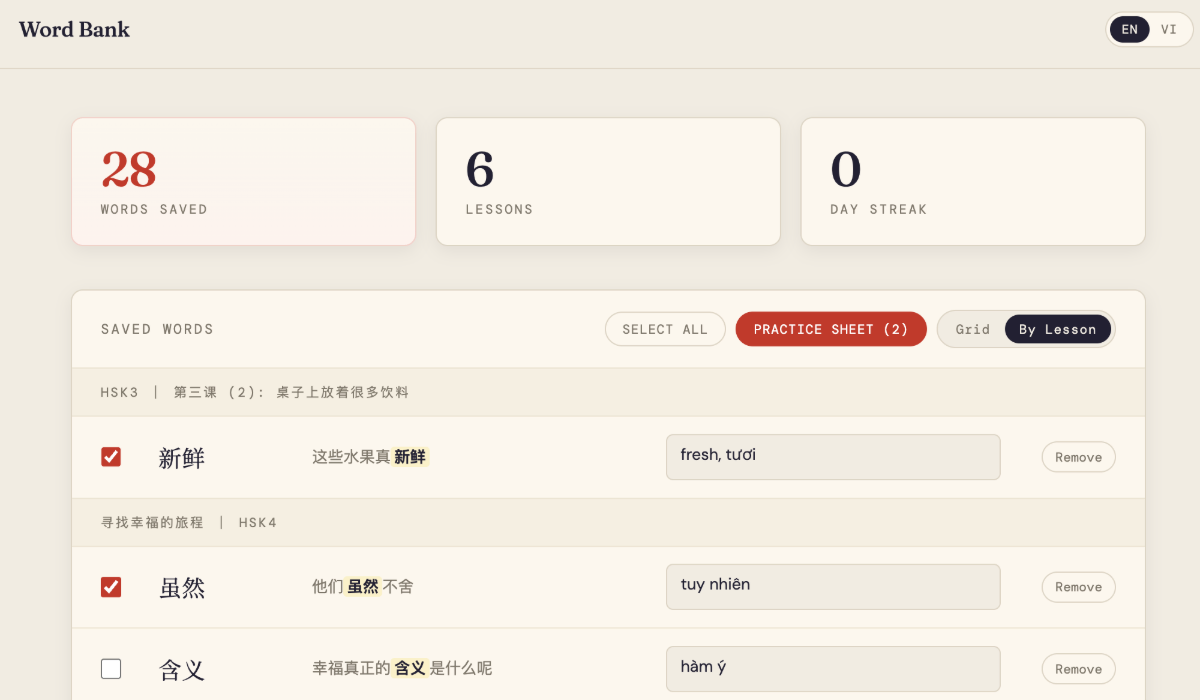
Task: Click the Word Bank title
Action: pyautogui.click(x=74, y=29)
